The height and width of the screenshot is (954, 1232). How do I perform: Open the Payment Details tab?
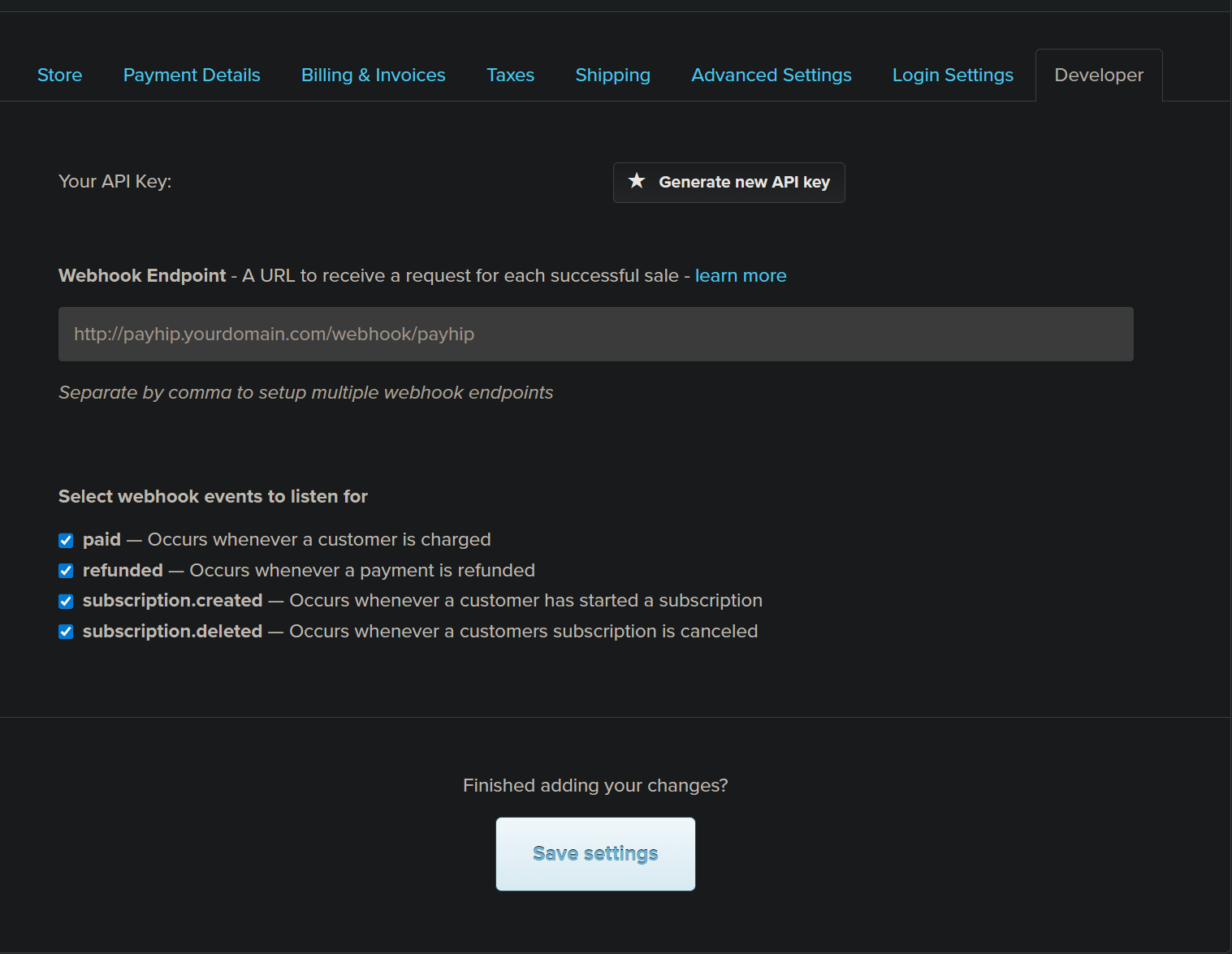coord(191,75)
